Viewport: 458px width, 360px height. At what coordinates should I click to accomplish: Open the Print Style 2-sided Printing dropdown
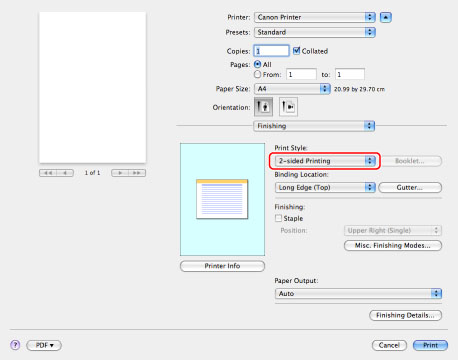[325, 161]
